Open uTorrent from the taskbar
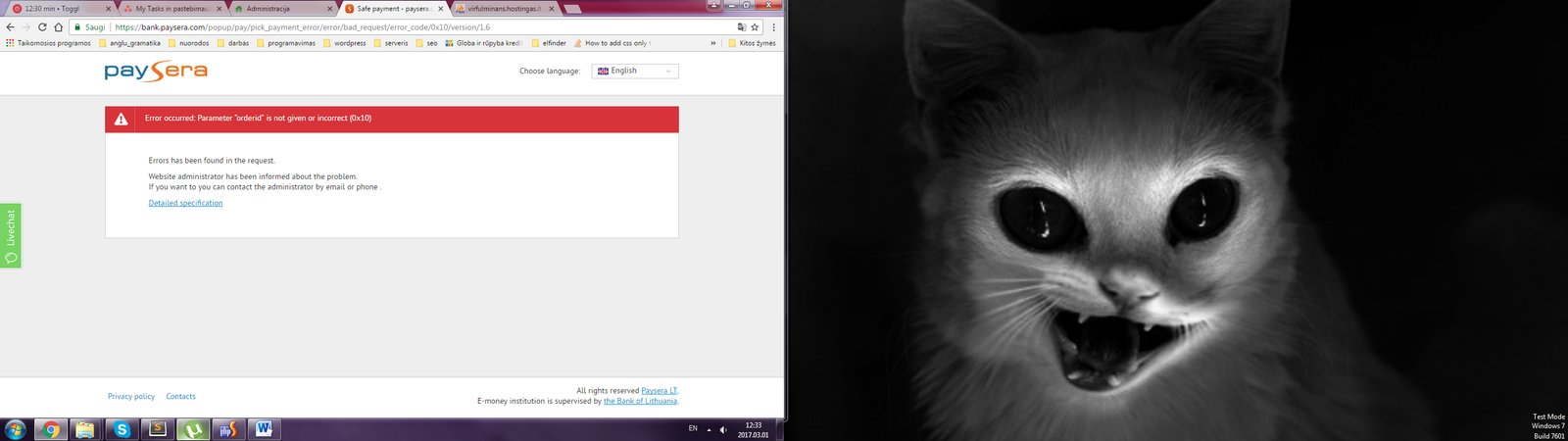 pyautogui.click(x=193, y=429)
